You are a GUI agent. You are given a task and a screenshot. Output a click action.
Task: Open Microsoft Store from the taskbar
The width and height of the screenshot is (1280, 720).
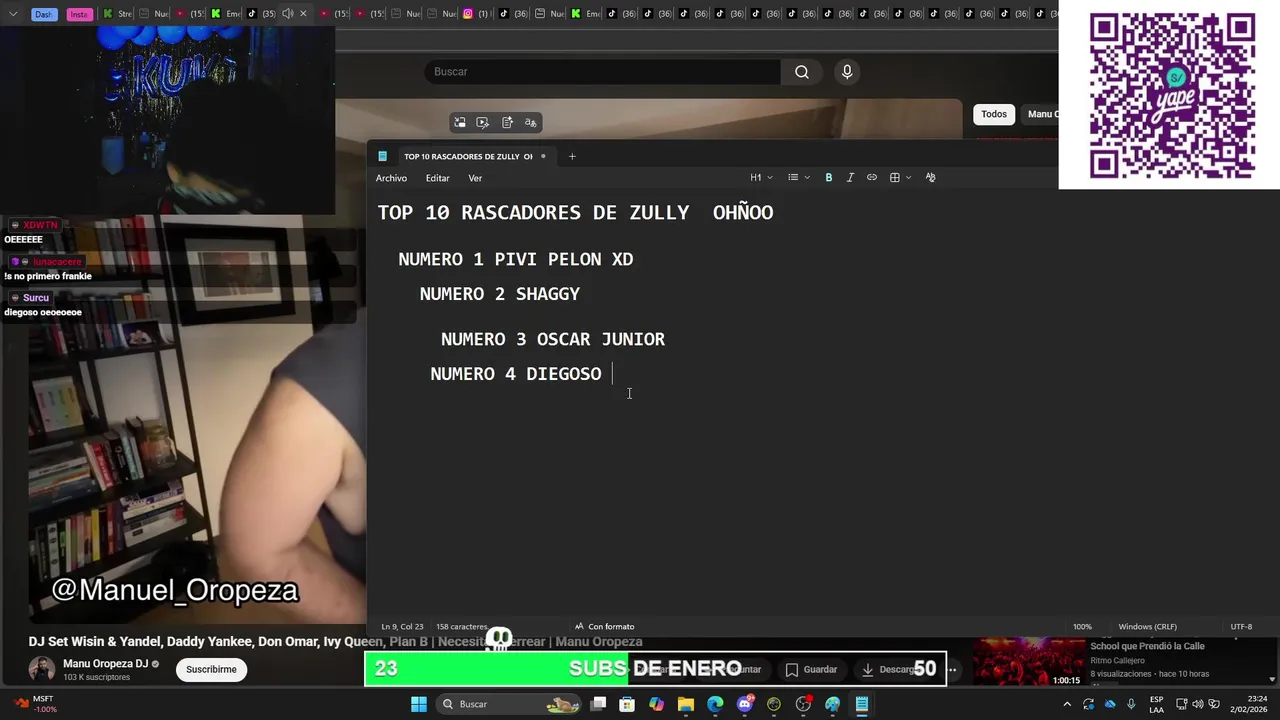coord(627,704)
